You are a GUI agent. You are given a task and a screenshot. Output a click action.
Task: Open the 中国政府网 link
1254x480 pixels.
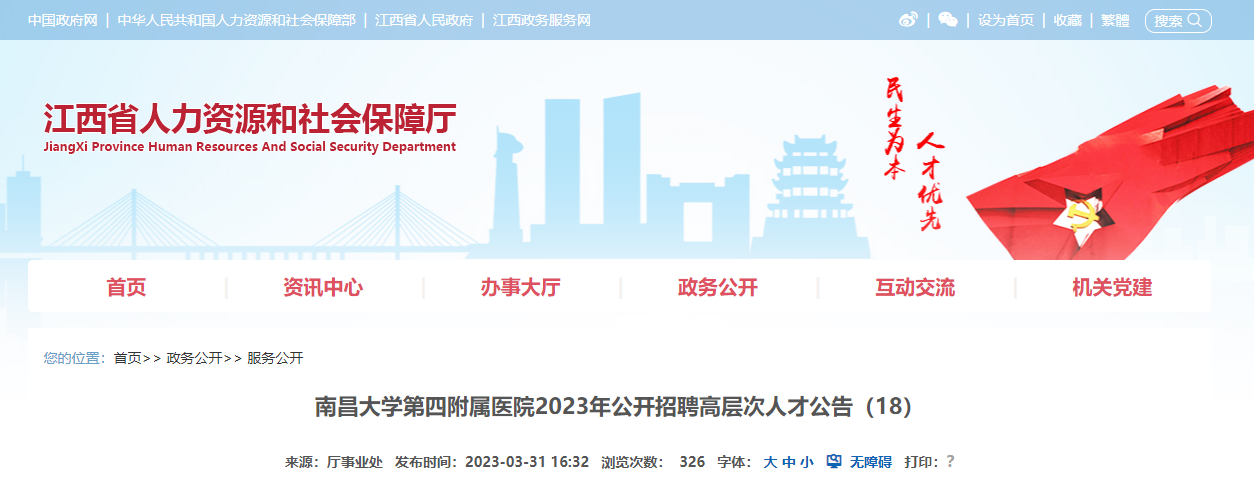[x=62, y=20]
